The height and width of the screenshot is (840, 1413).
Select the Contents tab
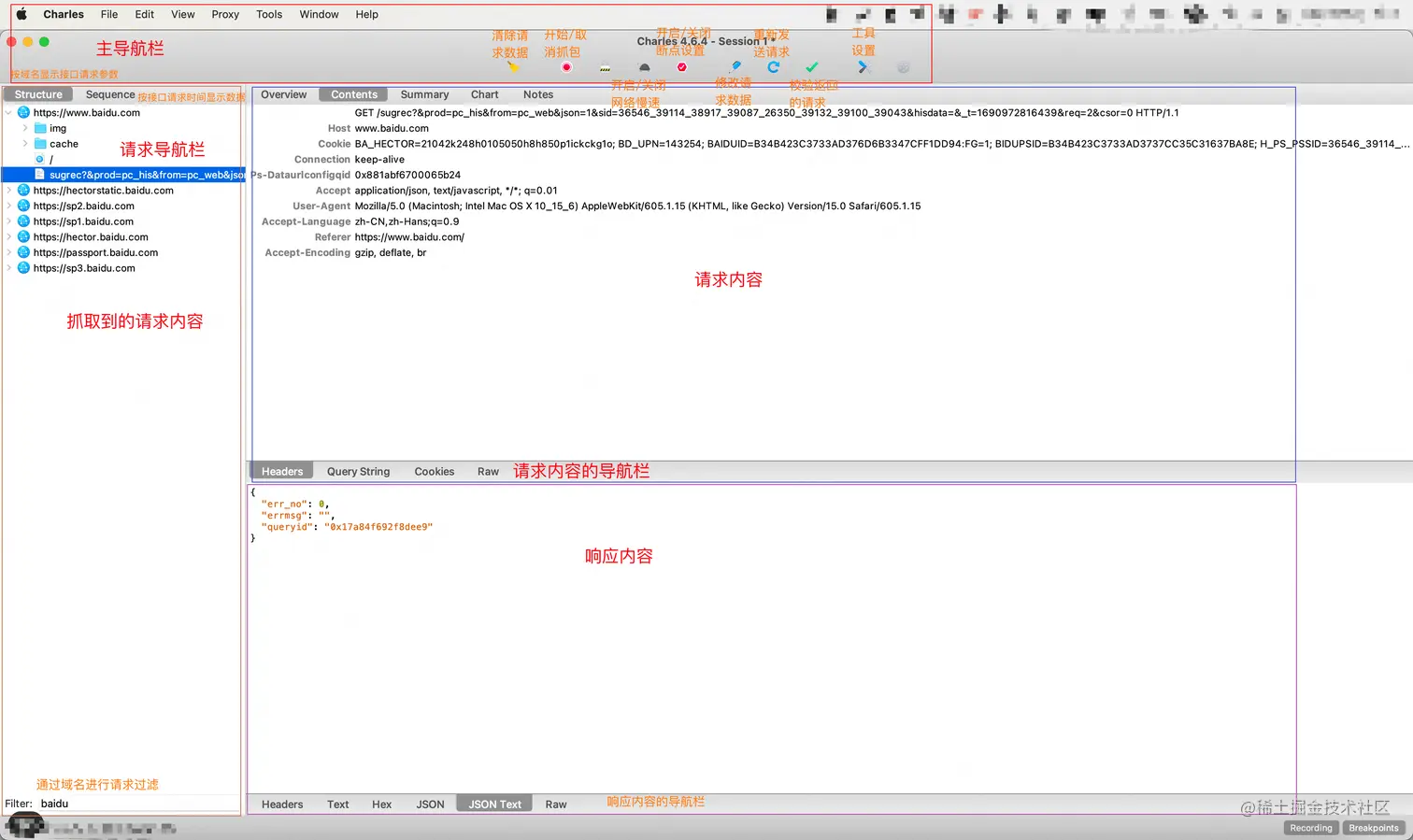point(354,94)
